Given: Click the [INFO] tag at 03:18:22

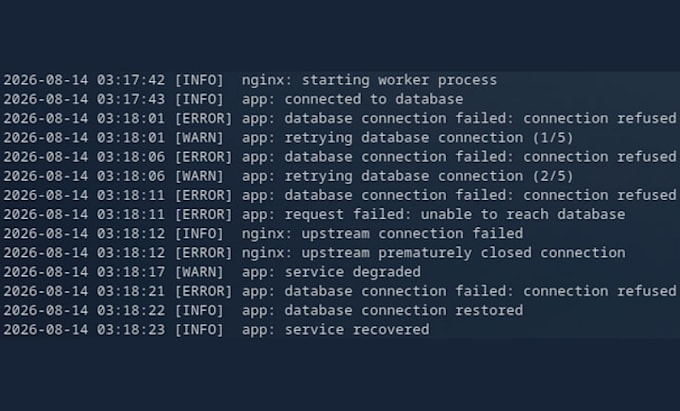Looking at the screenshot, I should [199, 310].
